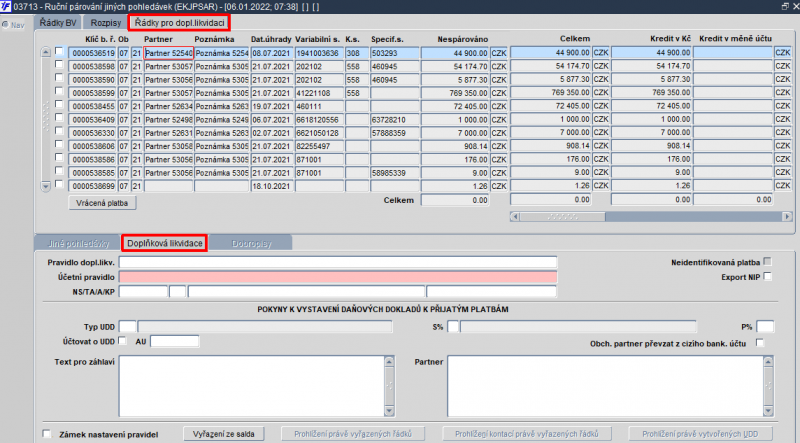The width and height of the screenshot is (800, 443).
Task: Open the Rozpisy tab
Action: point(106,22)
